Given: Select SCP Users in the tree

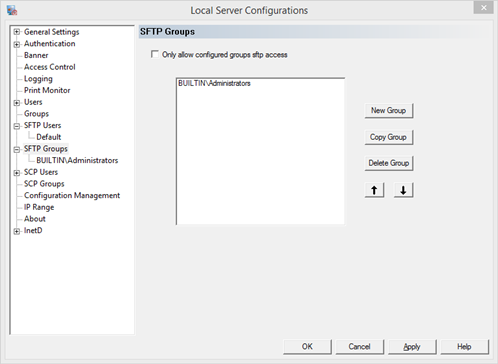Looking at the screenshot, I should pyautogui.click(x=41, y=172).
